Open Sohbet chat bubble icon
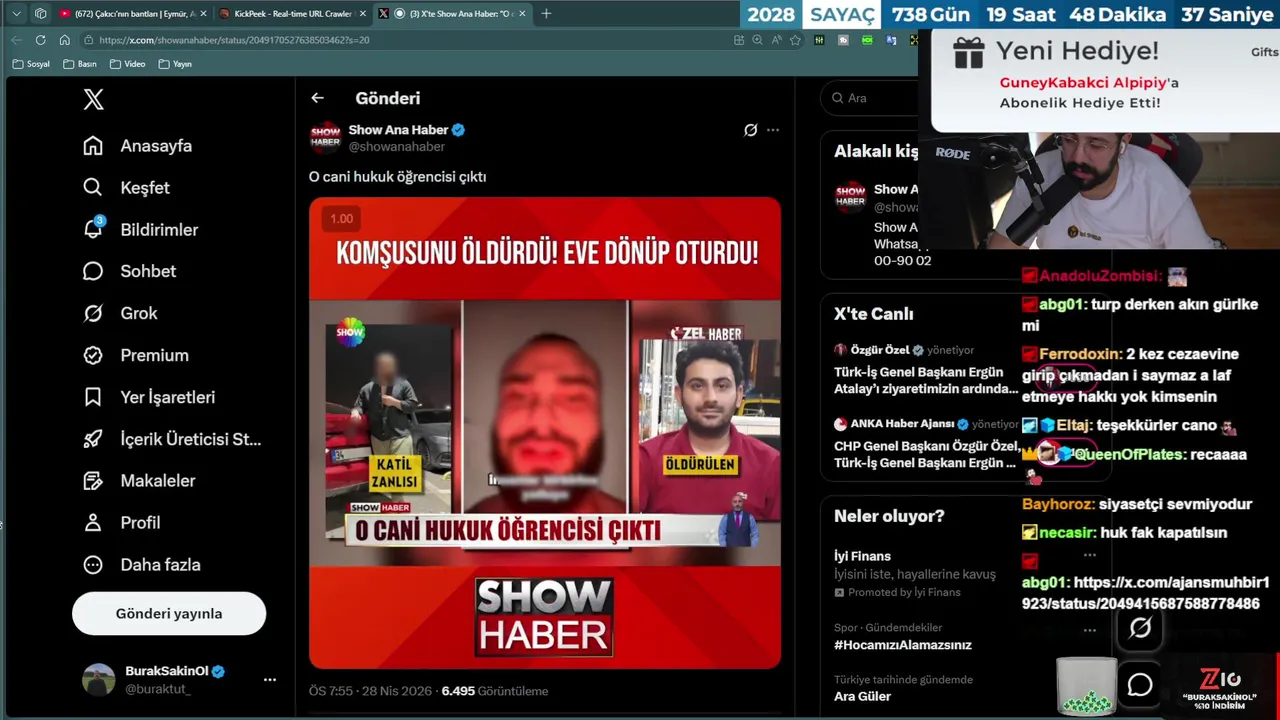The height and width of the screenshot is (720, 1280). 93,271
